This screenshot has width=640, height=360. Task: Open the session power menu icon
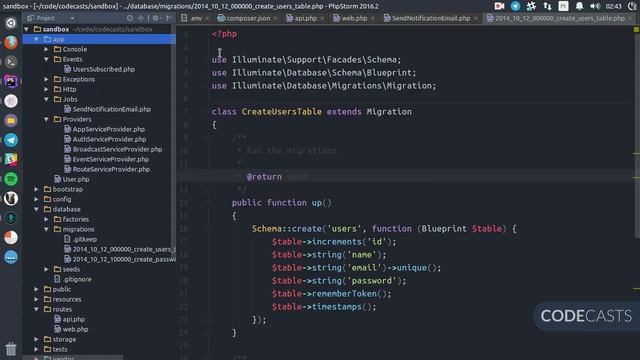[632, 6]
